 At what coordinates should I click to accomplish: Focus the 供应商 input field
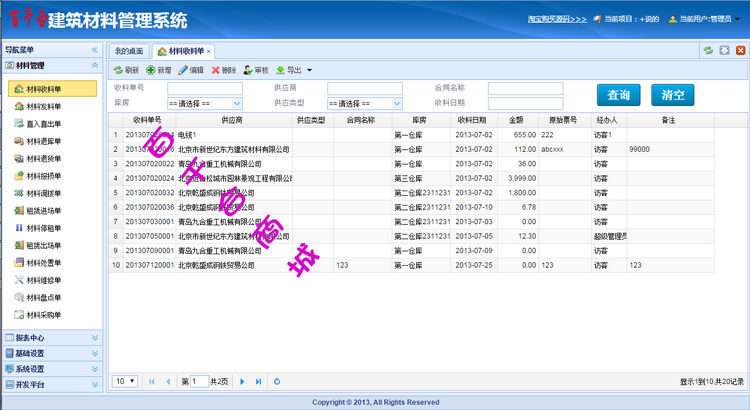tap(365, 89)
